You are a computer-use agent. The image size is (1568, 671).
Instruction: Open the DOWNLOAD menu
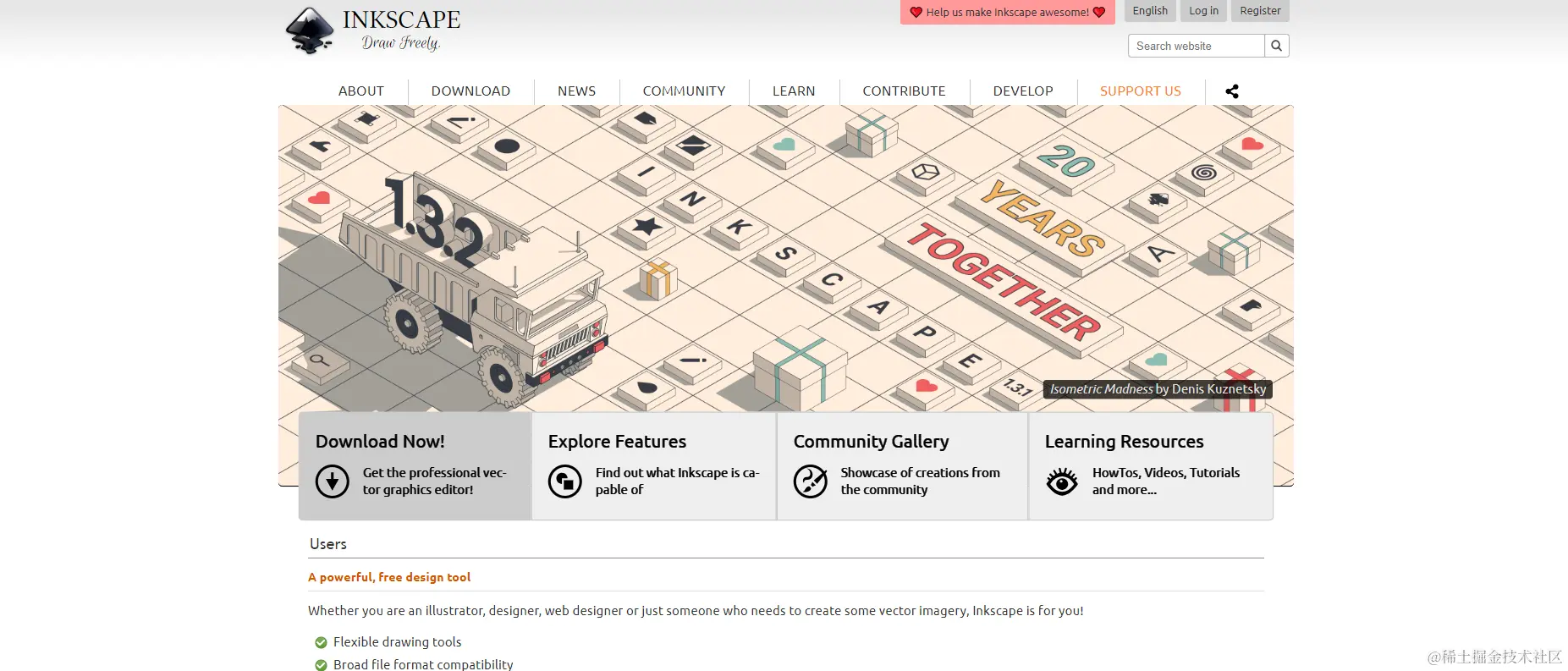[x=470, y=91]
